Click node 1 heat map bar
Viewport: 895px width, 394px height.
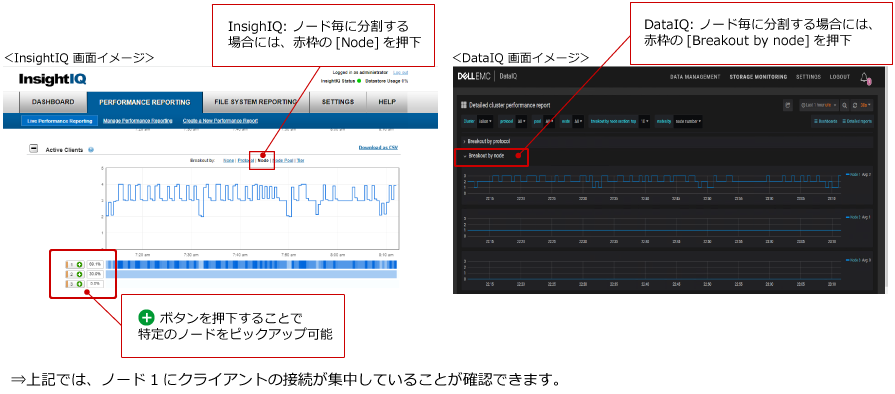pyautogui.click(x=251, y=264)
